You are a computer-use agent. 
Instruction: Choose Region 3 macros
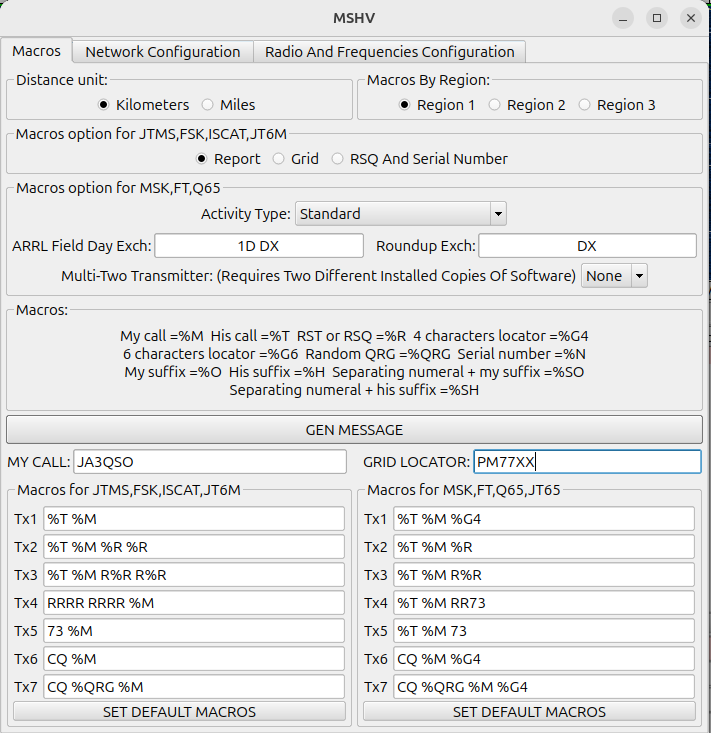(617, 105)
